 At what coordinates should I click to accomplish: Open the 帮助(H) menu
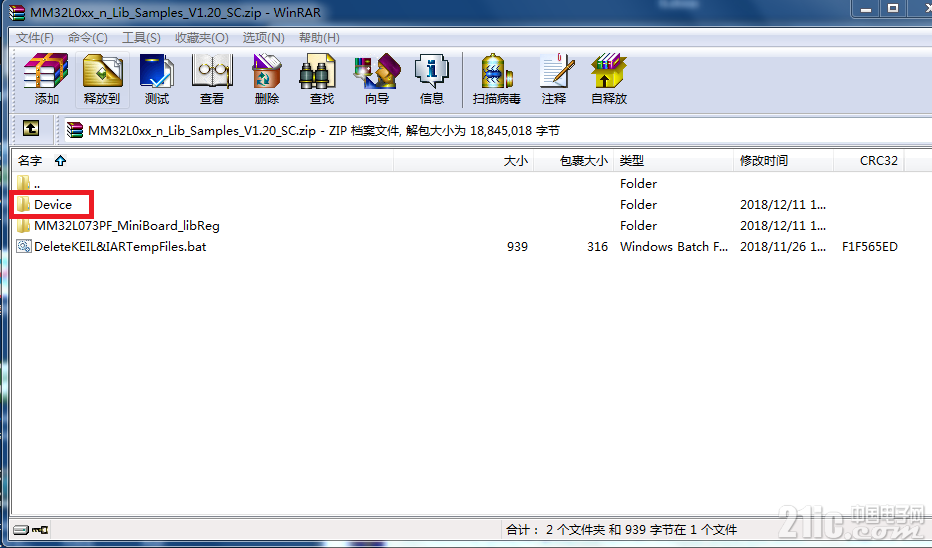[319, 37]
